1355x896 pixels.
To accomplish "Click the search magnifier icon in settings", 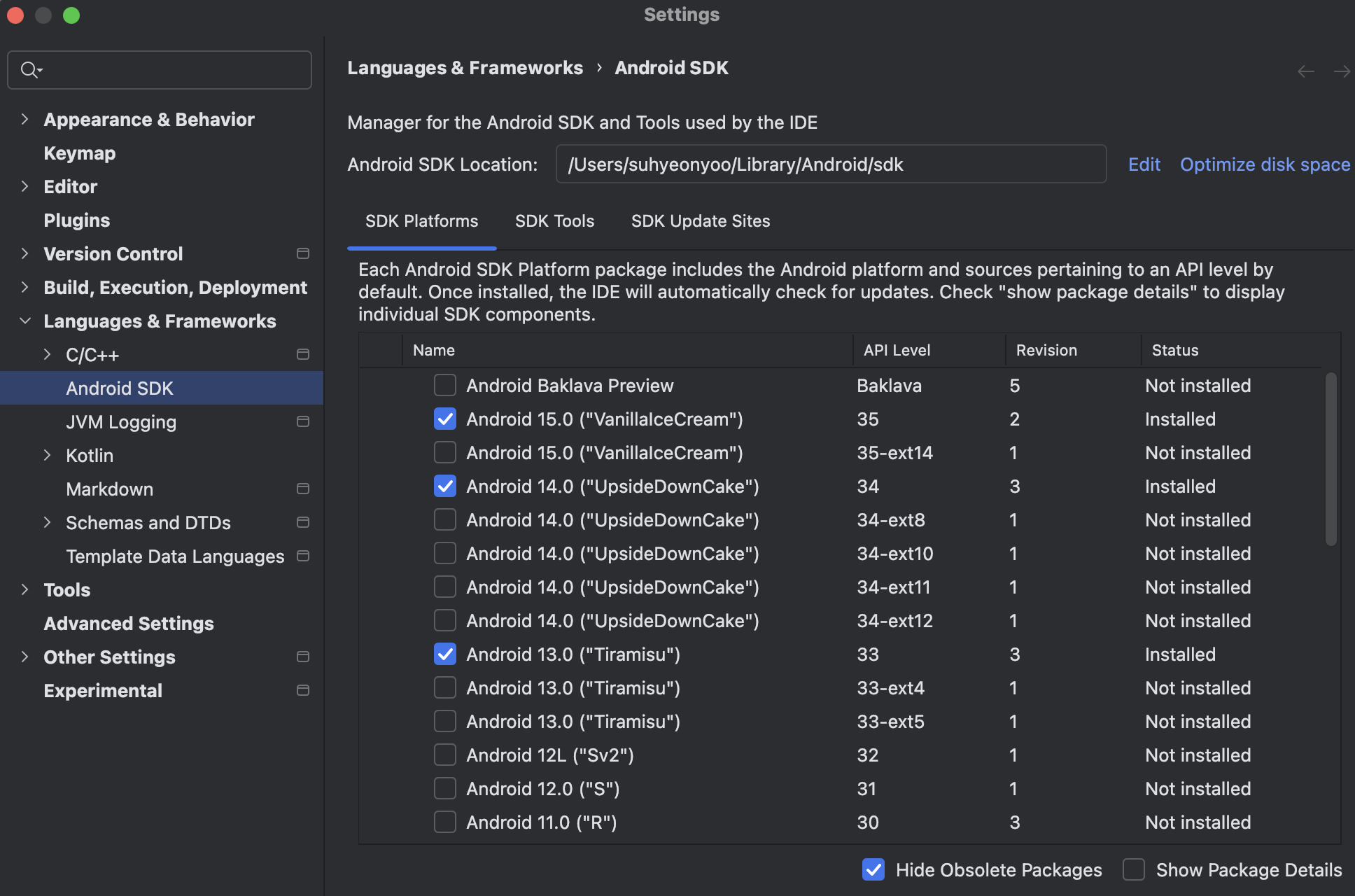I will click(x=29, y=70).
